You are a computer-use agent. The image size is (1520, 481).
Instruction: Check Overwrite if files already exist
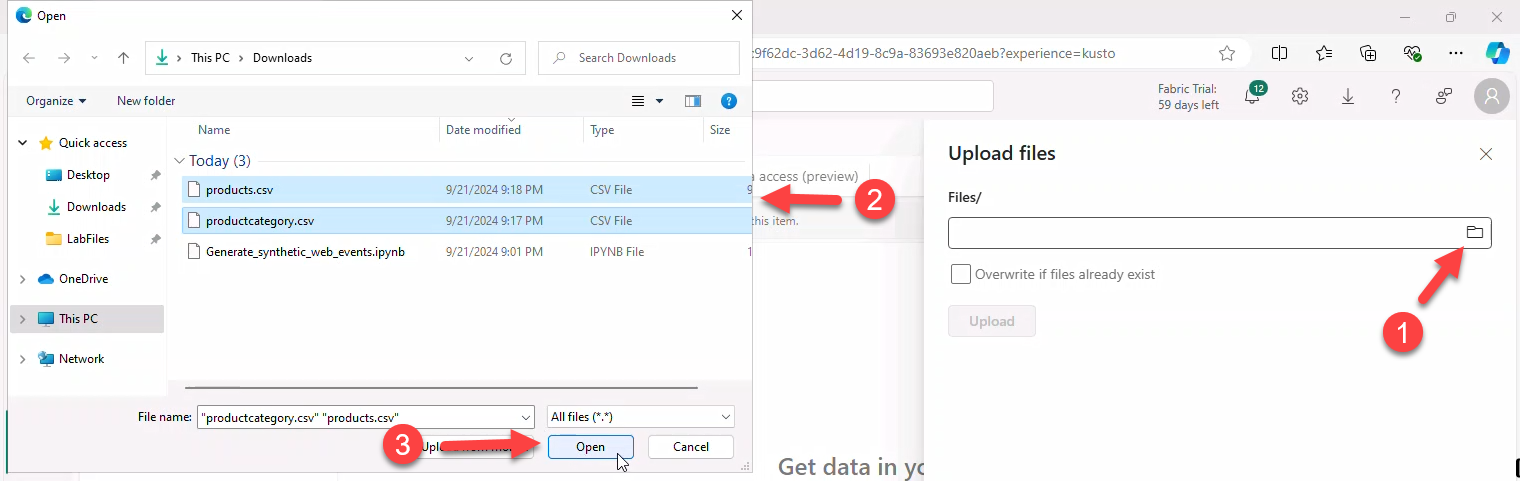pyautogui.click(x=961, y=274)
